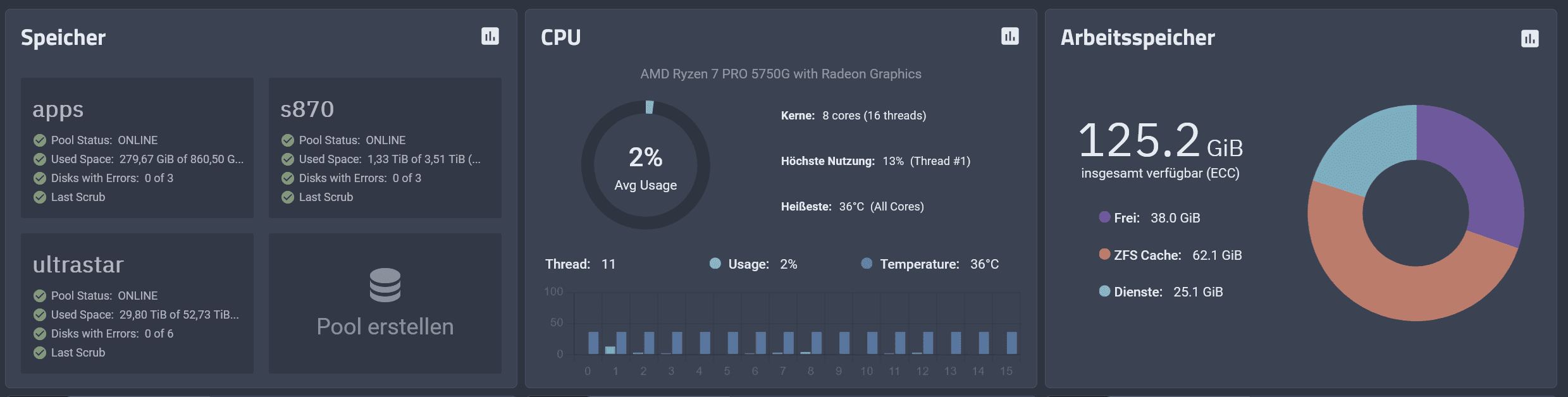Click the ZFS Cache legend dot
Viewport: 1568px width, 397px height.
pyautogui.click(x=1104, y=254)
